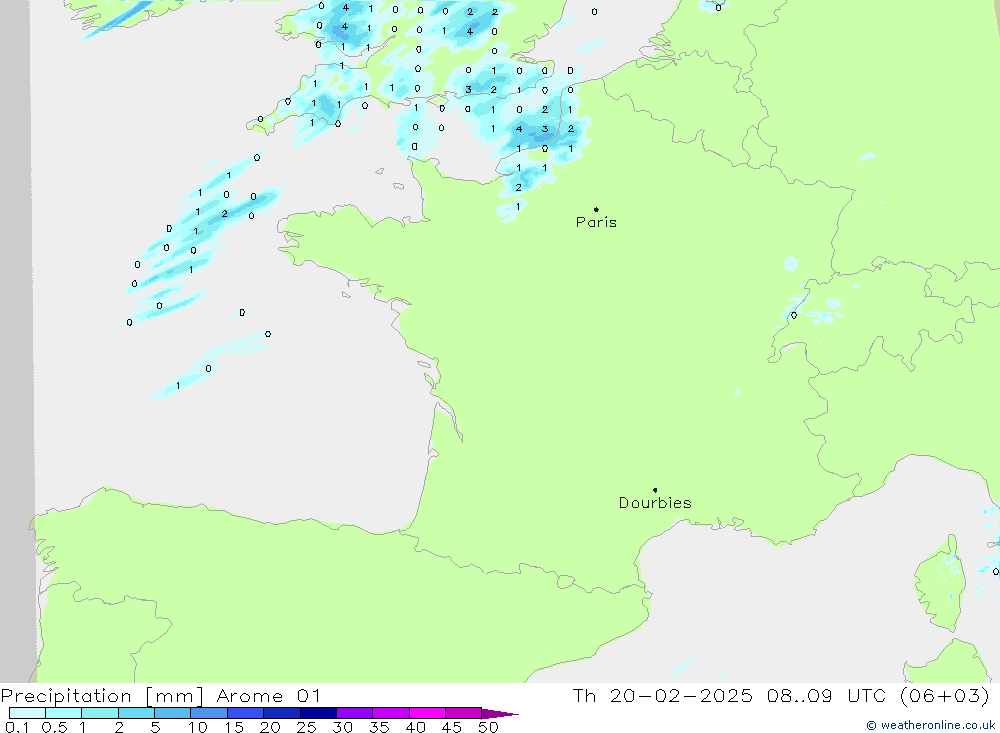Pick the 30–35 mm violet legend swatch
Screen dimensions: 1000x733
[x=355, y=713]
